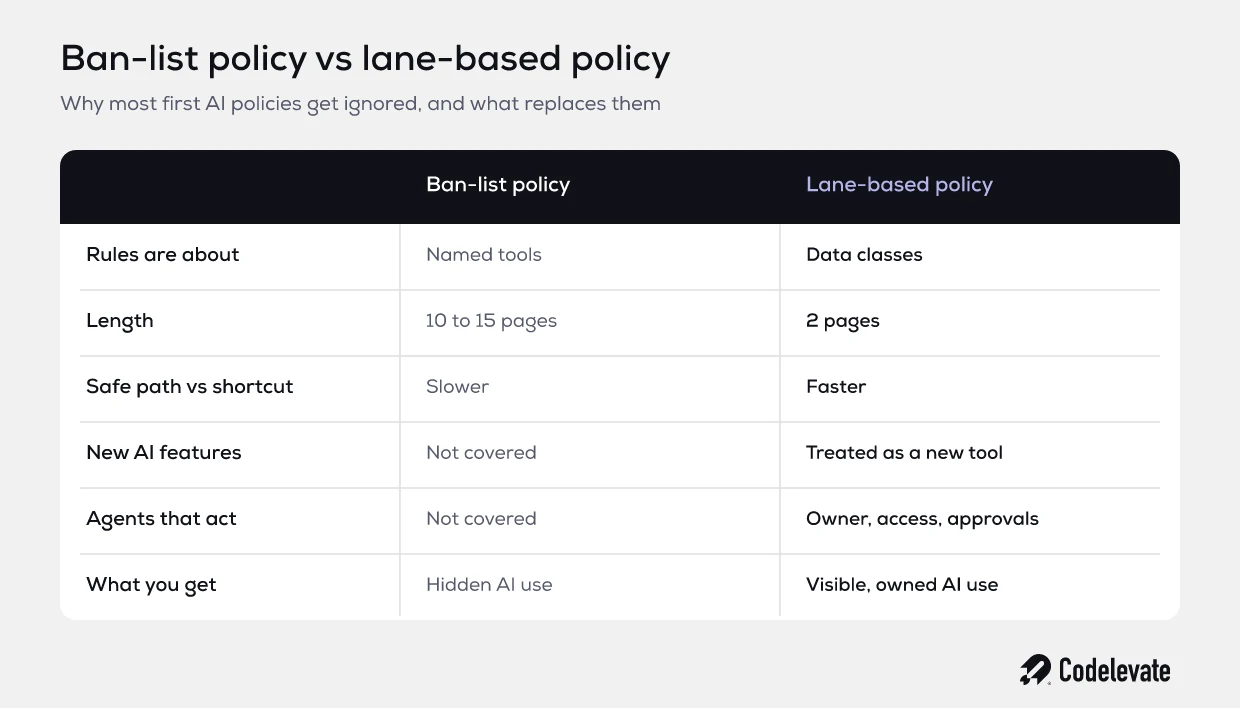Click the Owner, access, approvals cell
Viewport: 1240px width, 708px height.
(922, 519)
